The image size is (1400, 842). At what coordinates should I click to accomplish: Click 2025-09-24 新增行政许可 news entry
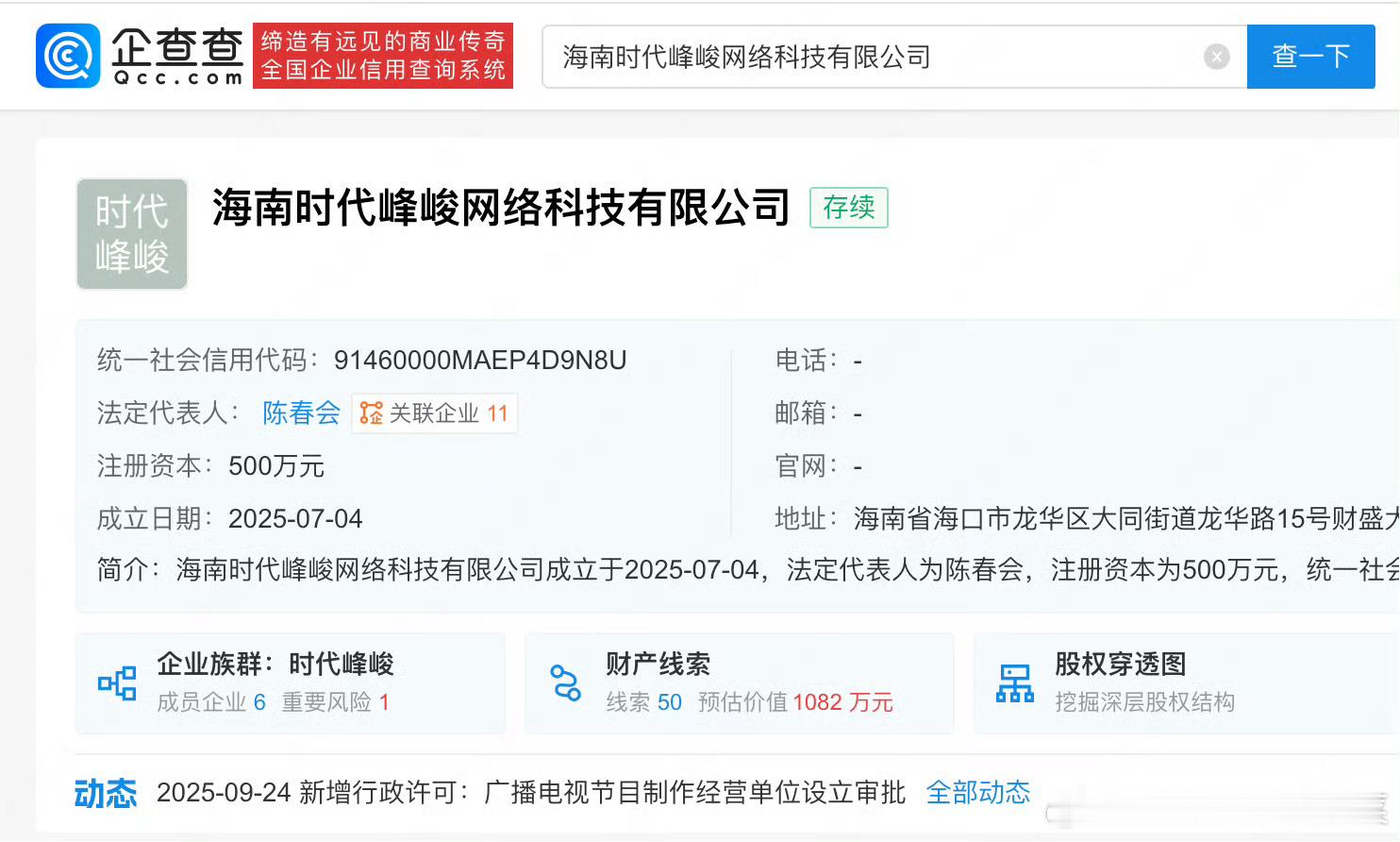coord(531,792)
